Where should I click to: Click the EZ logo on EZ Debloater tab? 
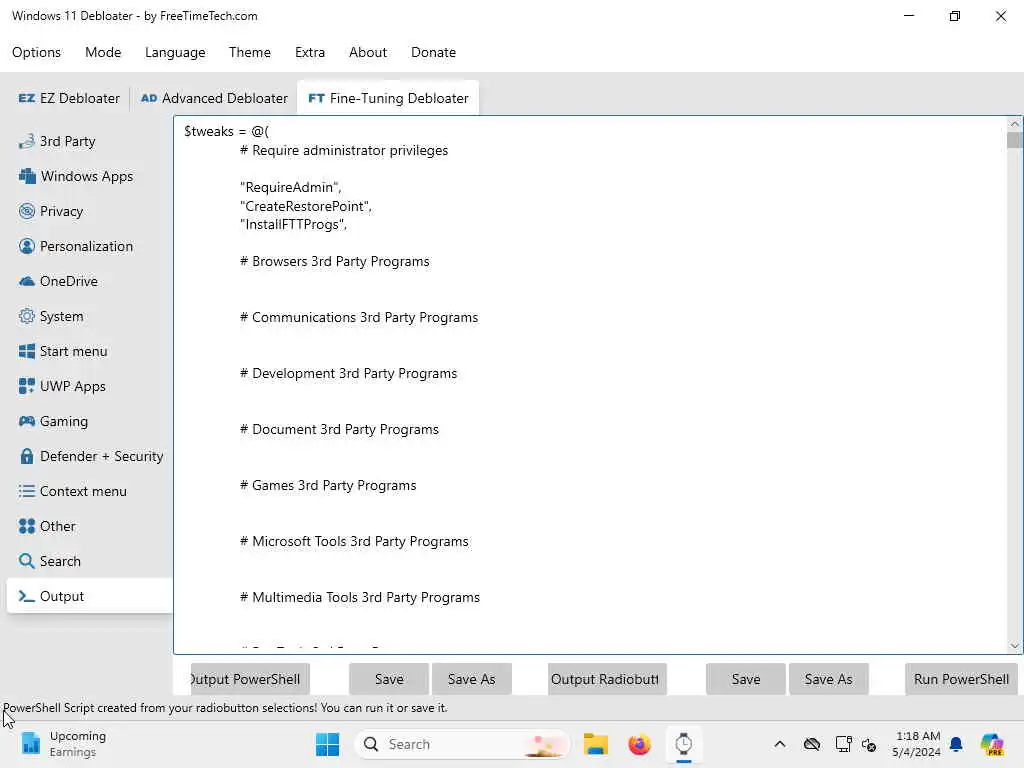tap(27, 98)
